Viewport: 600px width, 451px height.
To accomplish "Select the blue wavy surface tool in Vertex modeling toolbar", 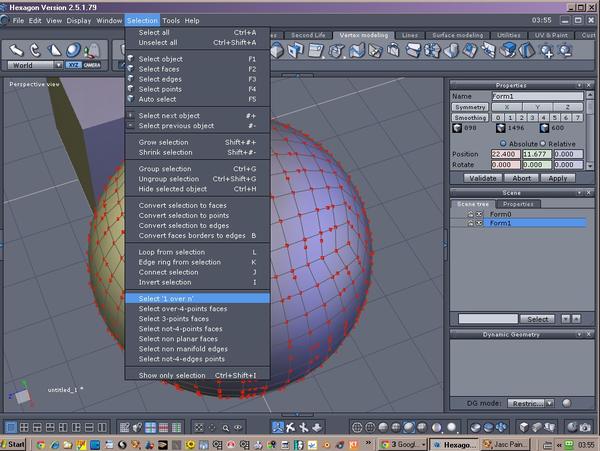I will 356,51.
